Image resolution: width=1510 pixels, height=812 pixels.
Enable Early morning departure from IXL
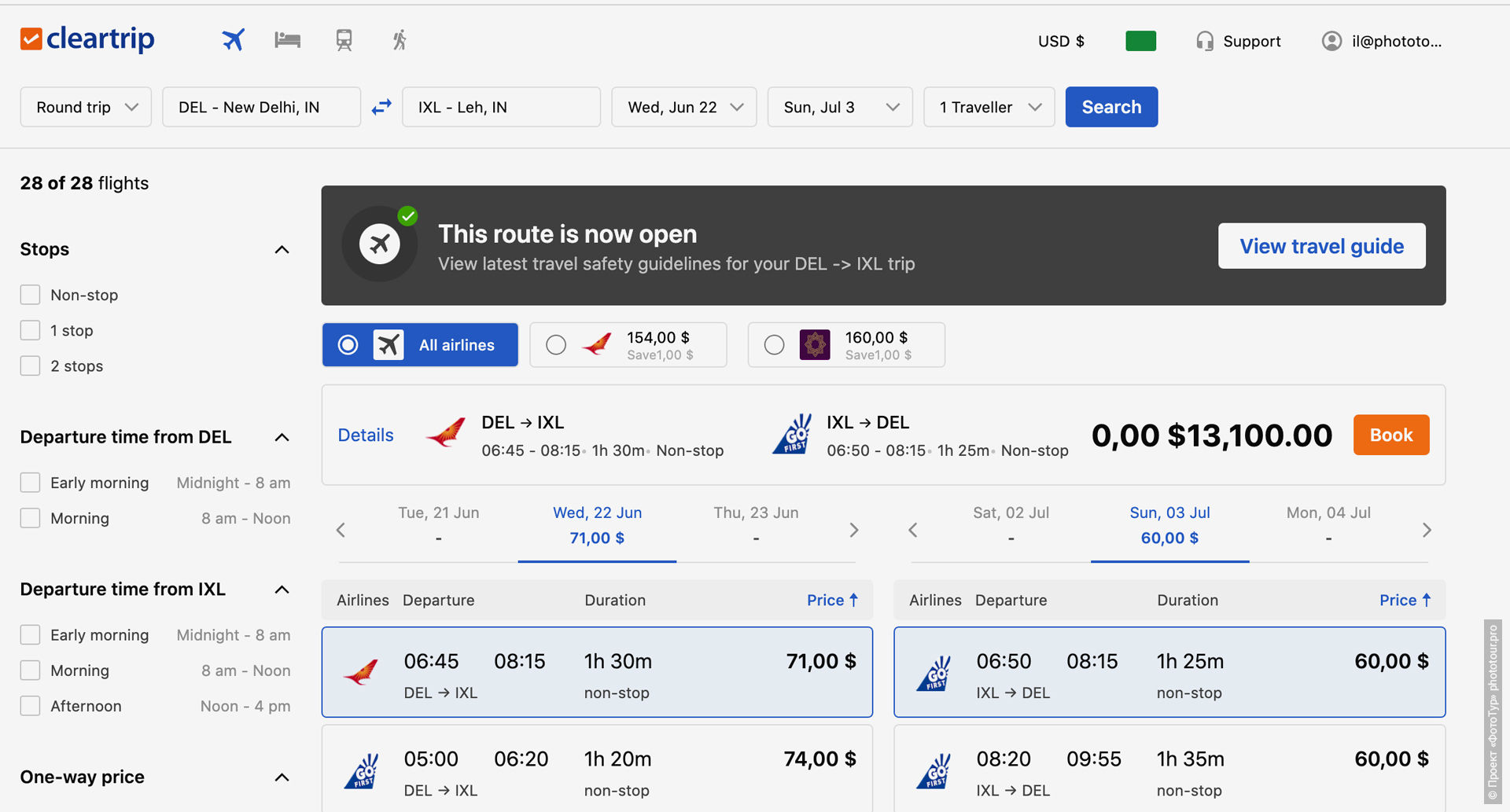click(30, 635)
